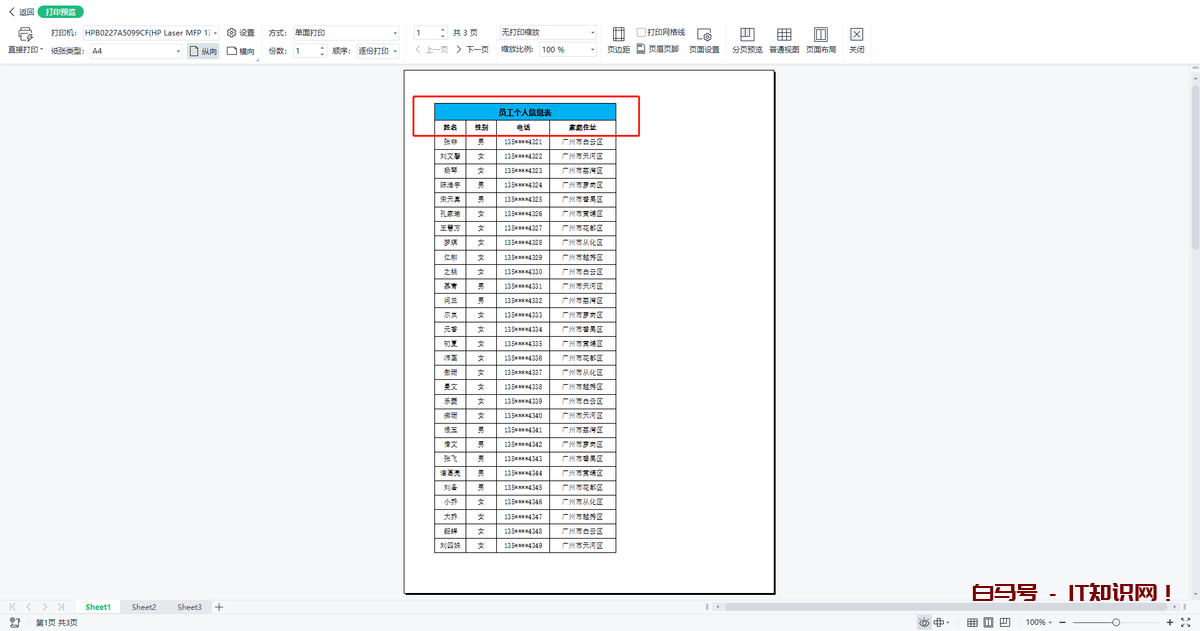Open the 页边距 margins tool
Image resolution: width=1200 pixels, height=631 pixels.
pos(618,40)
